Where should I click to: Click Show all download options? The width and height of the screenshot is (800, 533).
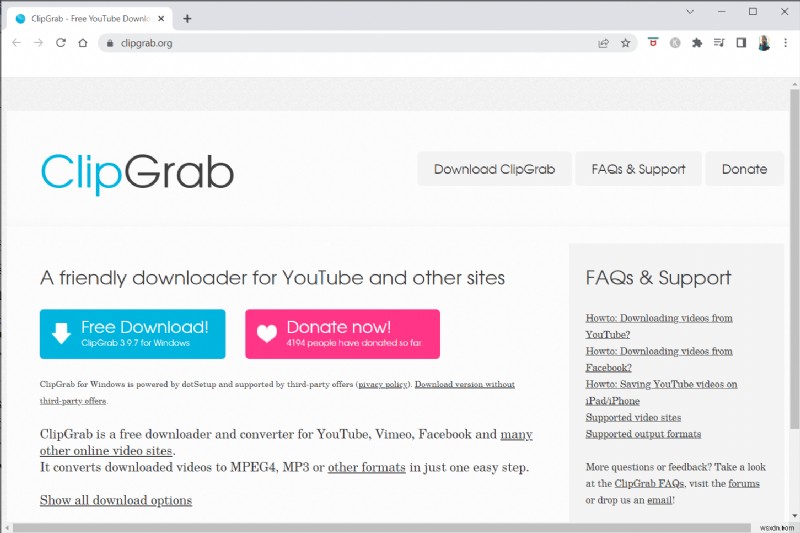(x=116, y=500)
